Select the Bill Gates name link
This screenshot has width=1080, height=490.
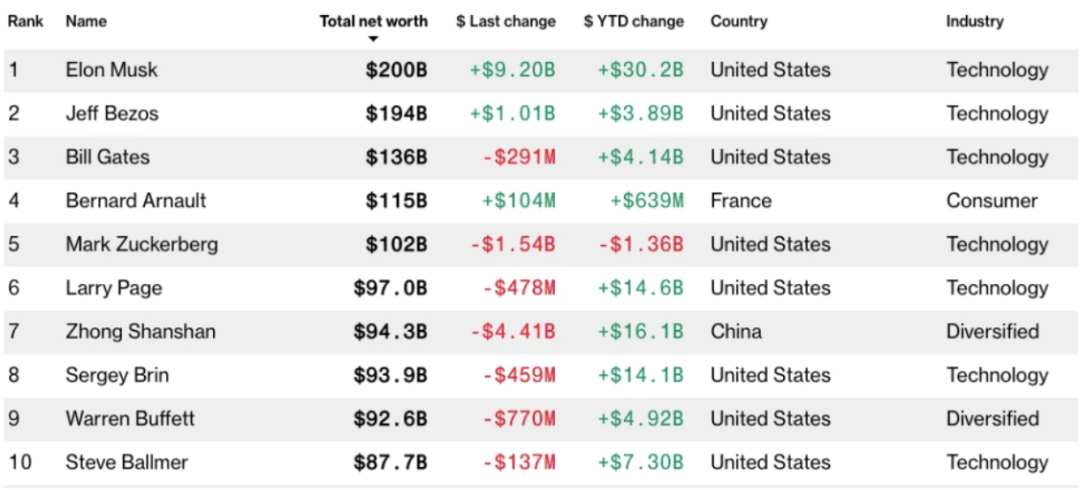[107, 157]
